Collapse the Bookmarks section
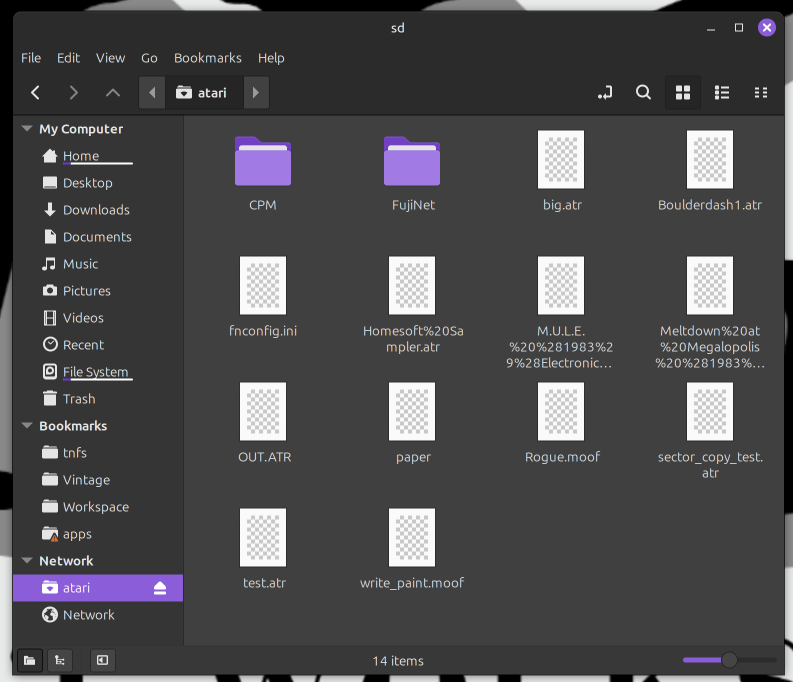This screenshot has width=793, height=682. pyautogui.click(x=26, y=426)
